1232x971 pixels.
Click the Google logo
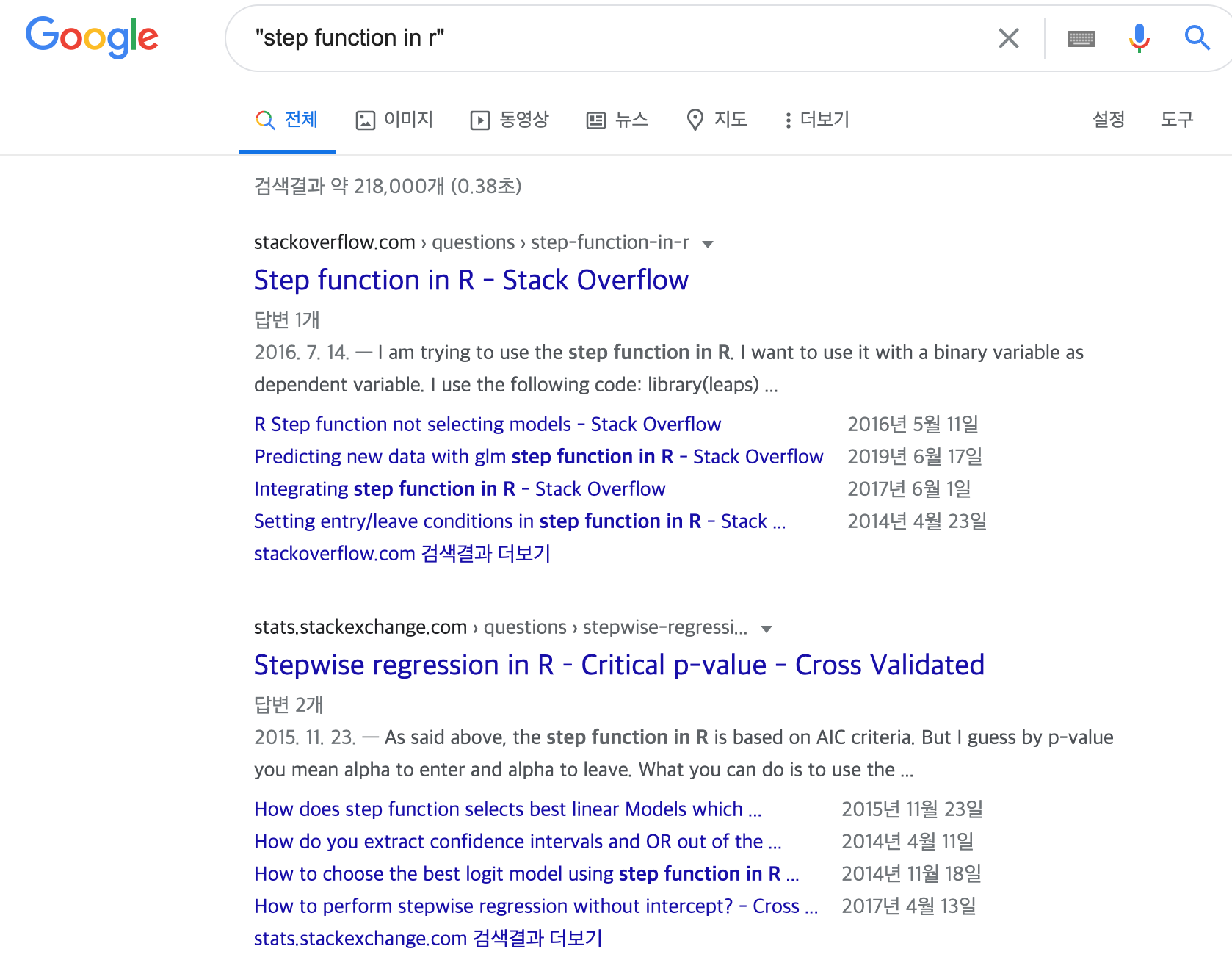tap(92, 37)
